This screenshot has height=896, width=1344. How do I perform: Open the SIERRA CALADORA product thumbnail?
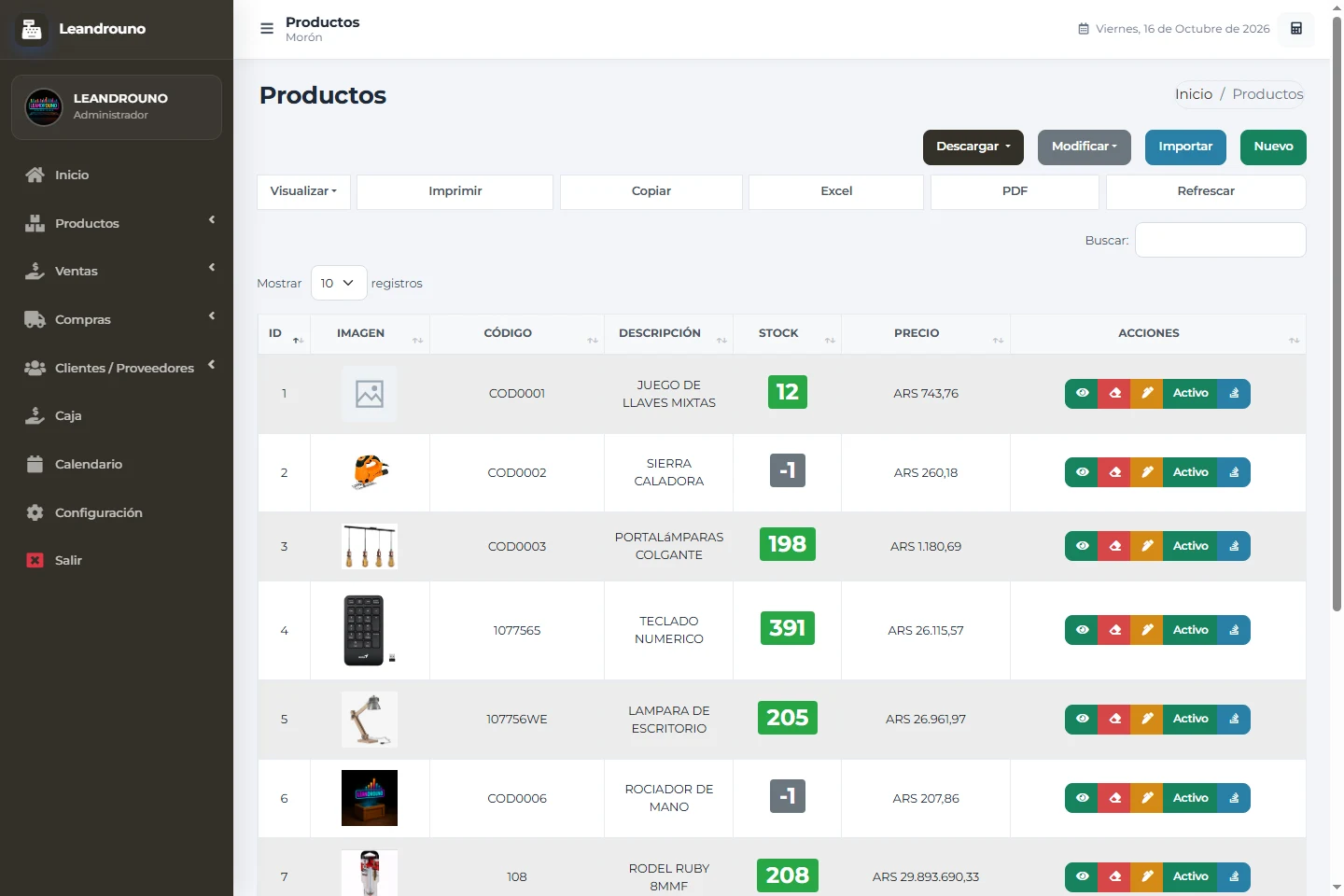click(370, 472)
